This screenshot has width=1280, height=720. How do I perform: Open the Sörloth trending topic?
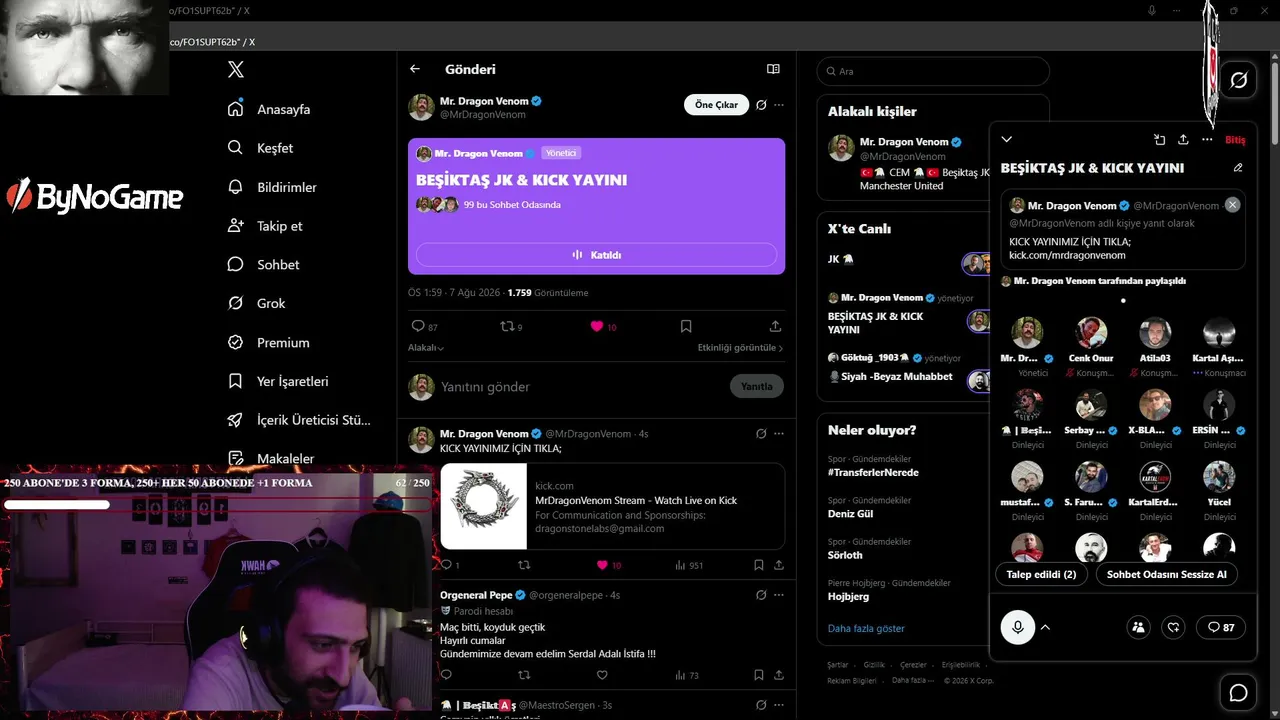point(845,555)
